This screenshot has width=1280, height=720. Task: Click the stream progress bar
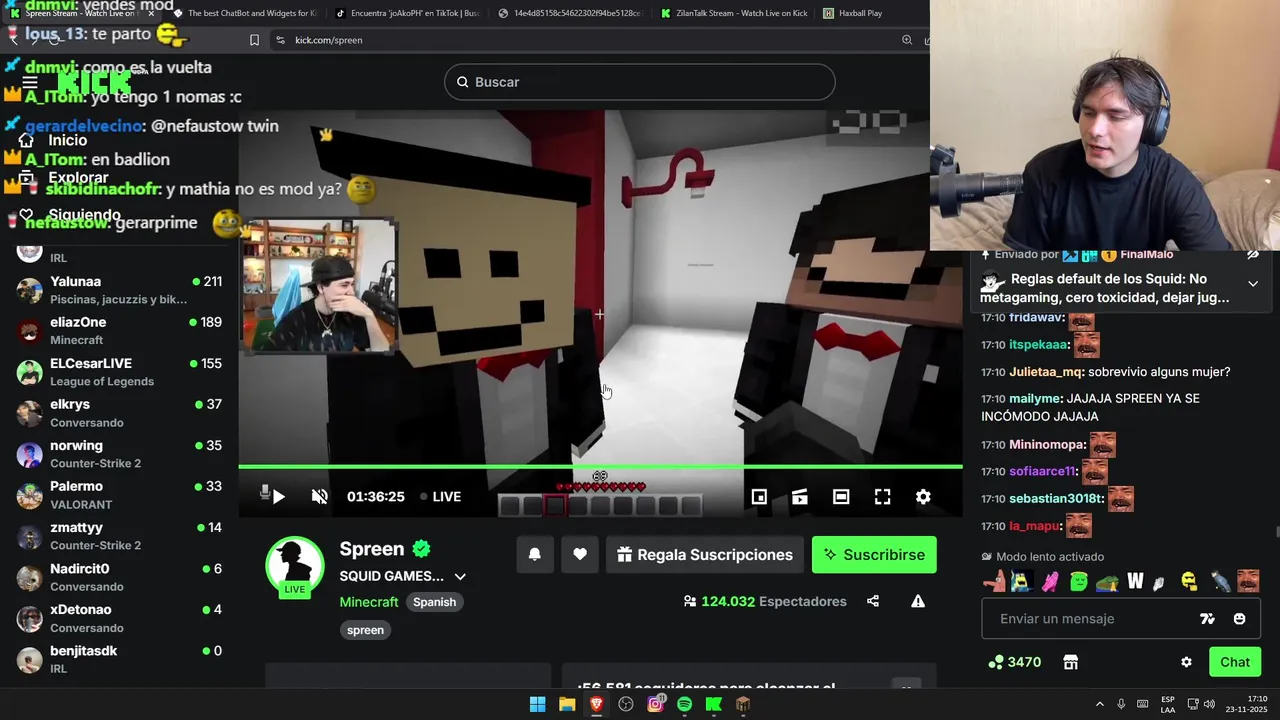pos(600,467)
